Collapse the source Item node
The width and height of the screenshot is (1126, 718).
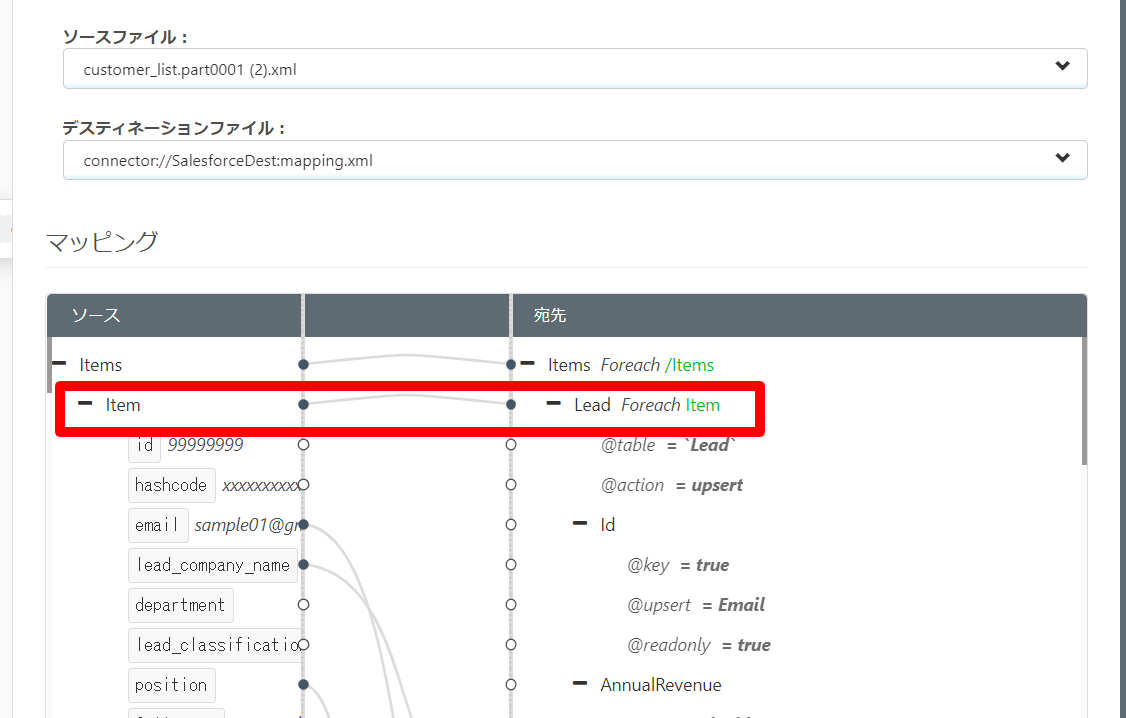(85, 404)
